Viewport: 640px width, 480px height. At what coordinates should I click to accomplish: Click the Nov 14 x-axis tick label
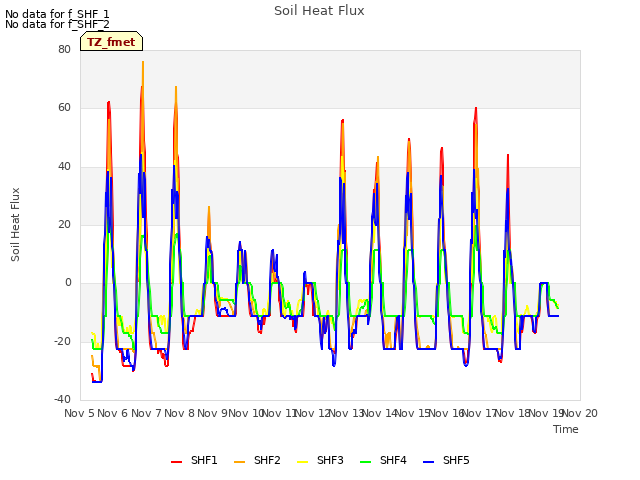pos(379,413)
